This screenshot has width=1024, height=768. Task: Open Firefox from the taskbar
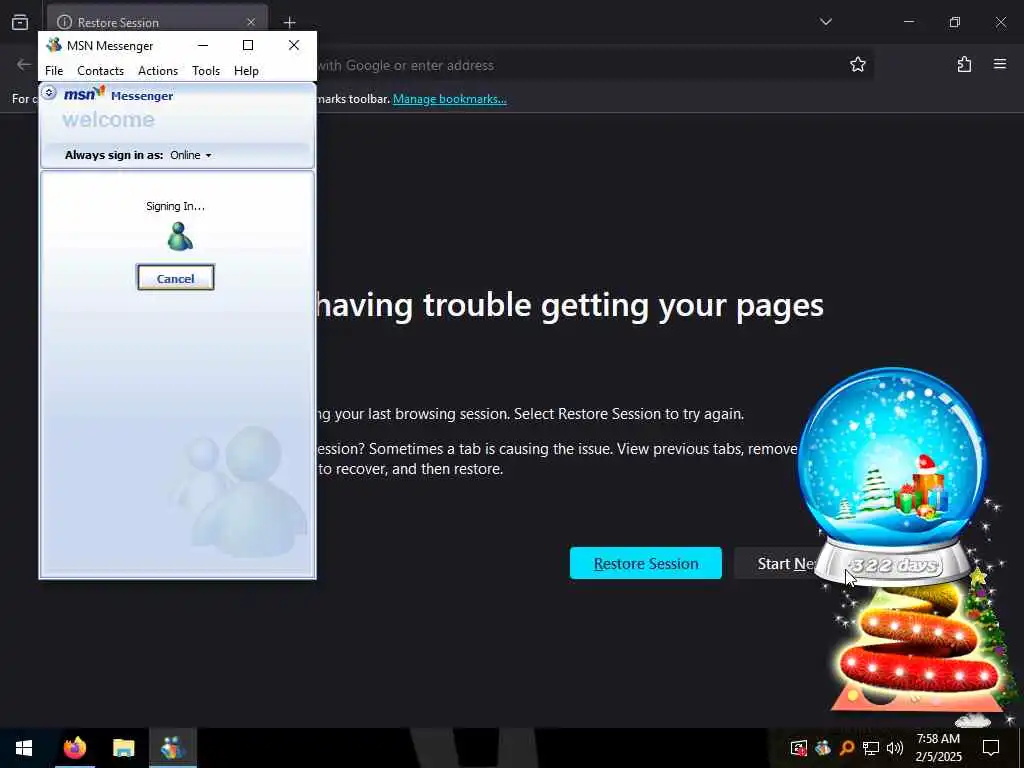pyautogui.click(x=74, y=748)
